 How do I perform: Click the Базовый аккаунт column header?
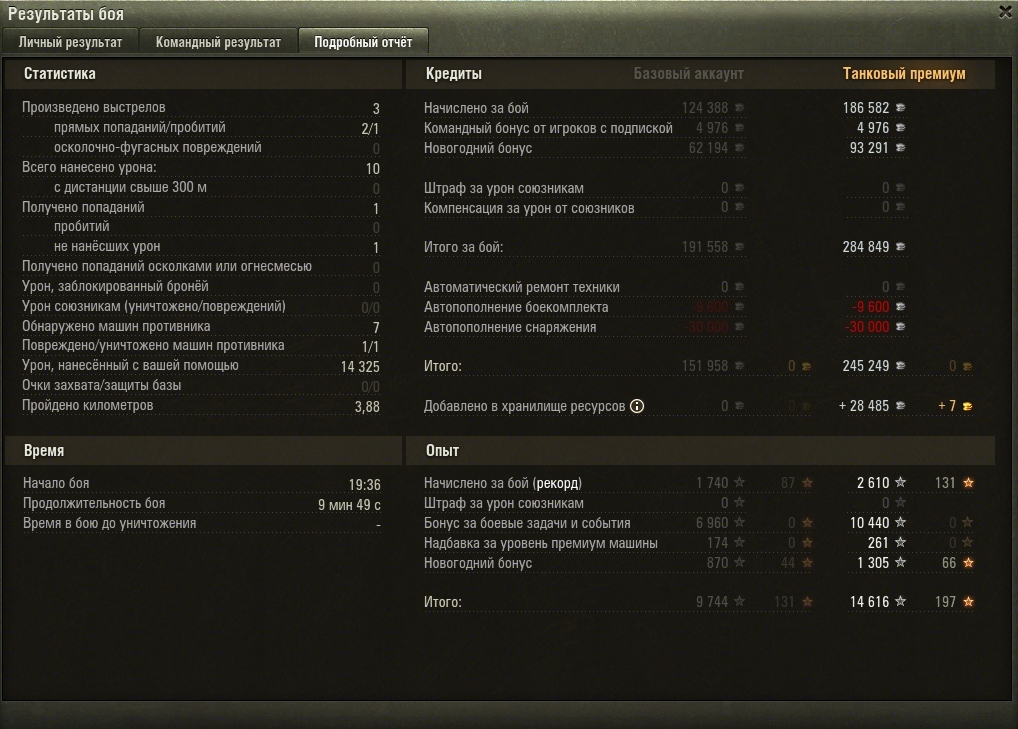click(x=688, y=73)
